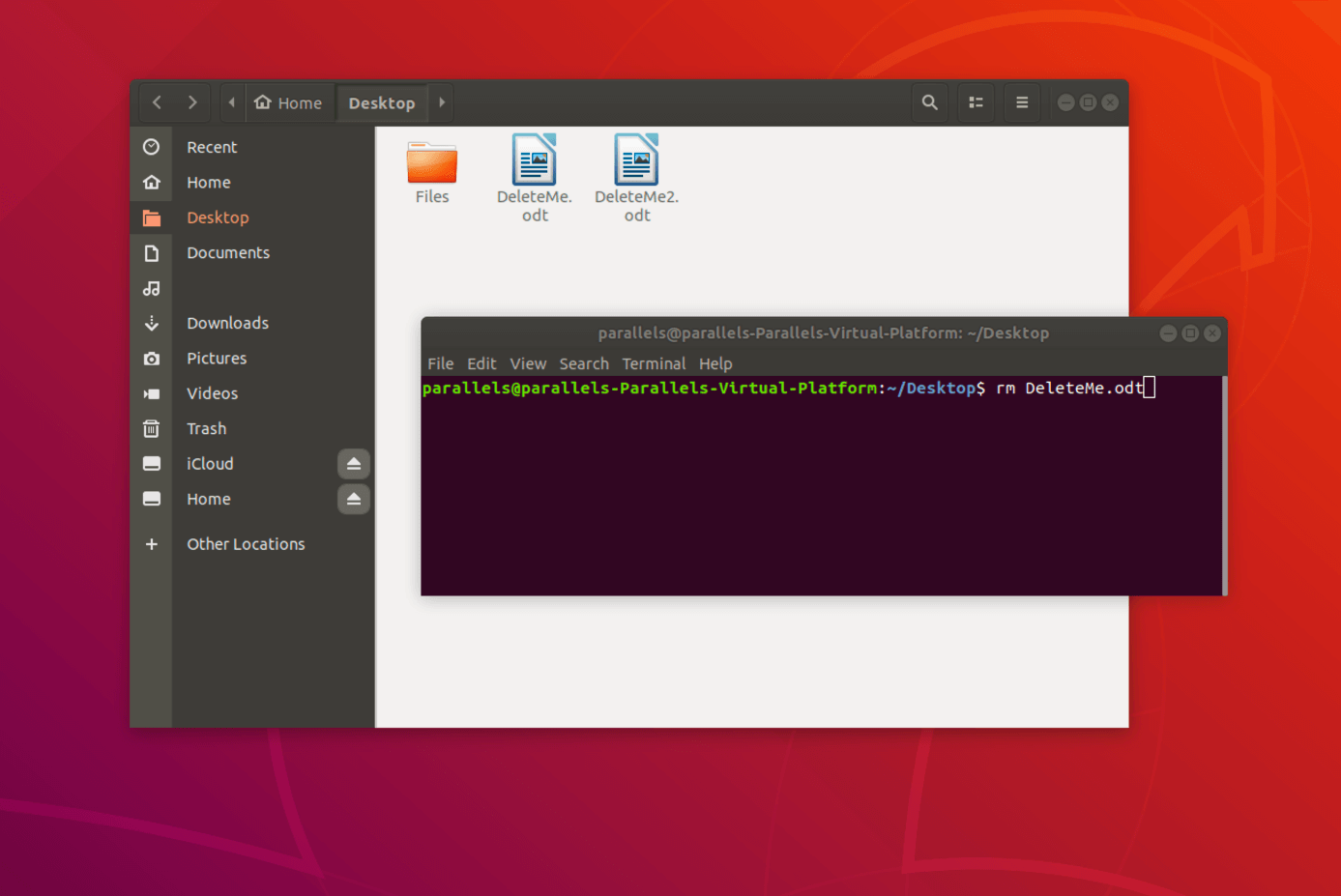Open the Terminal Edit menu
The height and width of the screenshot is (896, 1341).
(x=481, y=363)
